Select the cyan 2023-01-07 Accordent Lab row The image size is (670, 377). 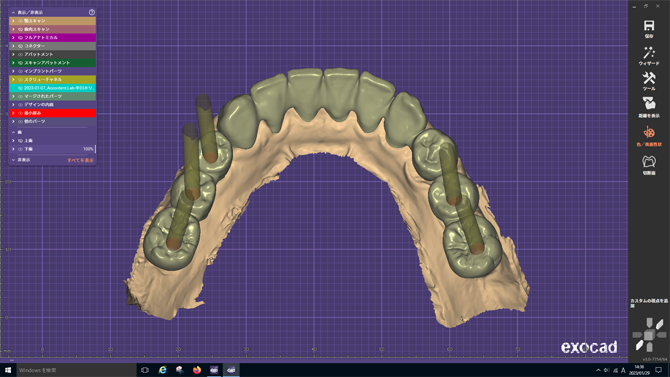(x=53, y=88)
